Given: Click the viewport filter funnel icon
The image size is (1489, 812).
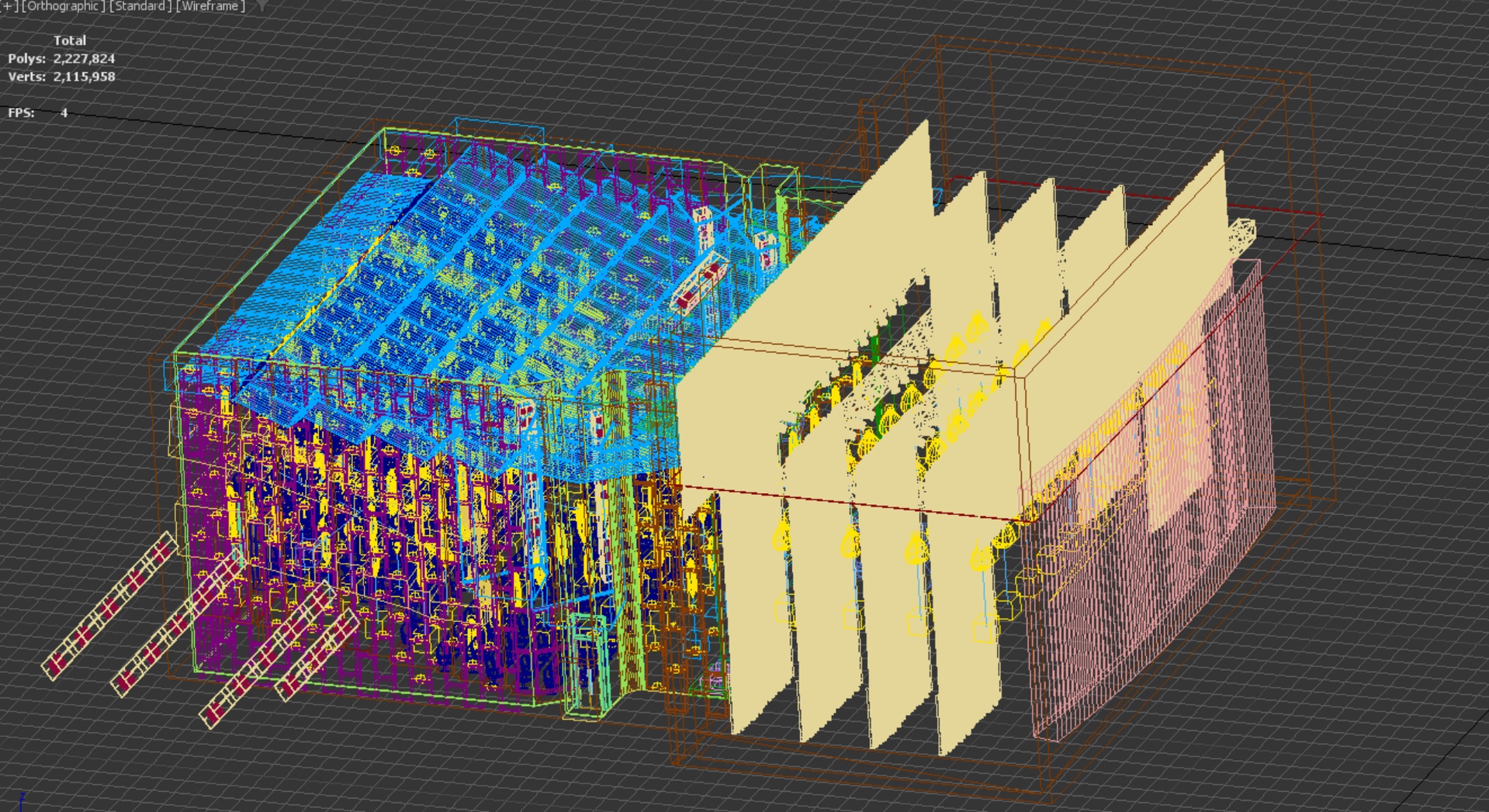Looking at the screenshot, I should click(x=262, y=6).
